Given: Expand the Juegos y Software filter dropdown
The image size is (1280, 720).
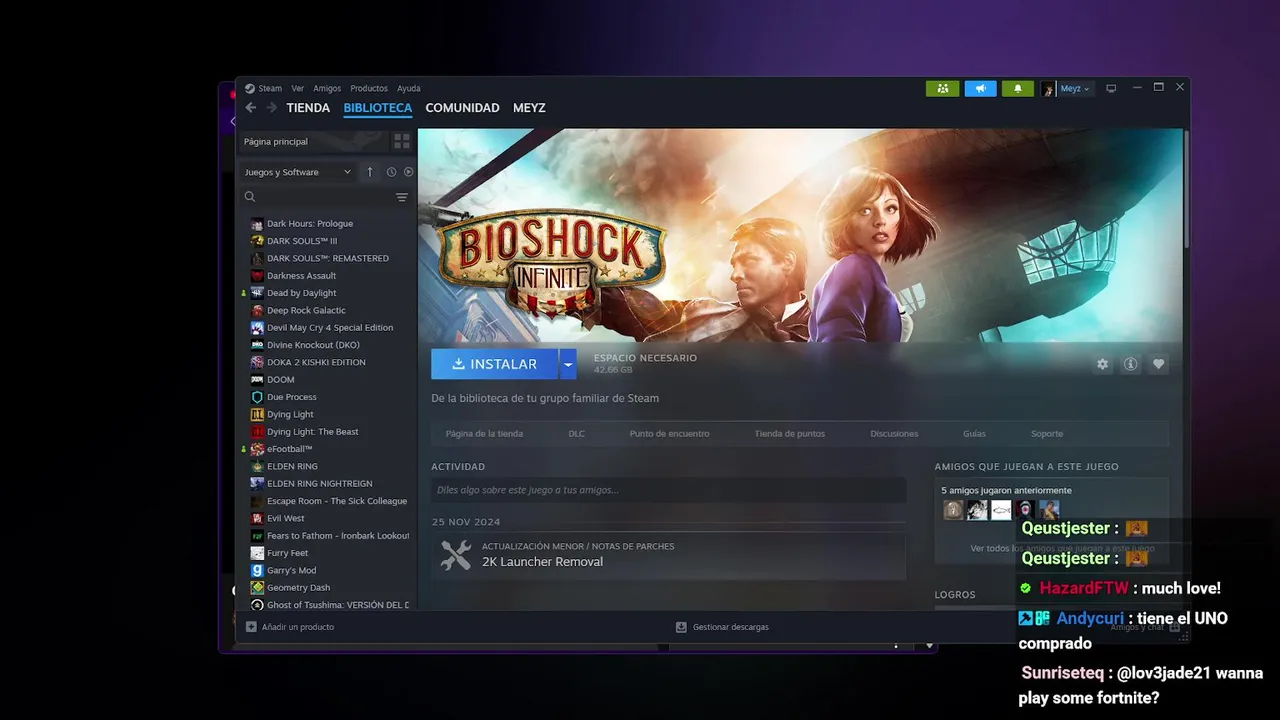Looking at the screenshot, I should [x=298, y=172].
